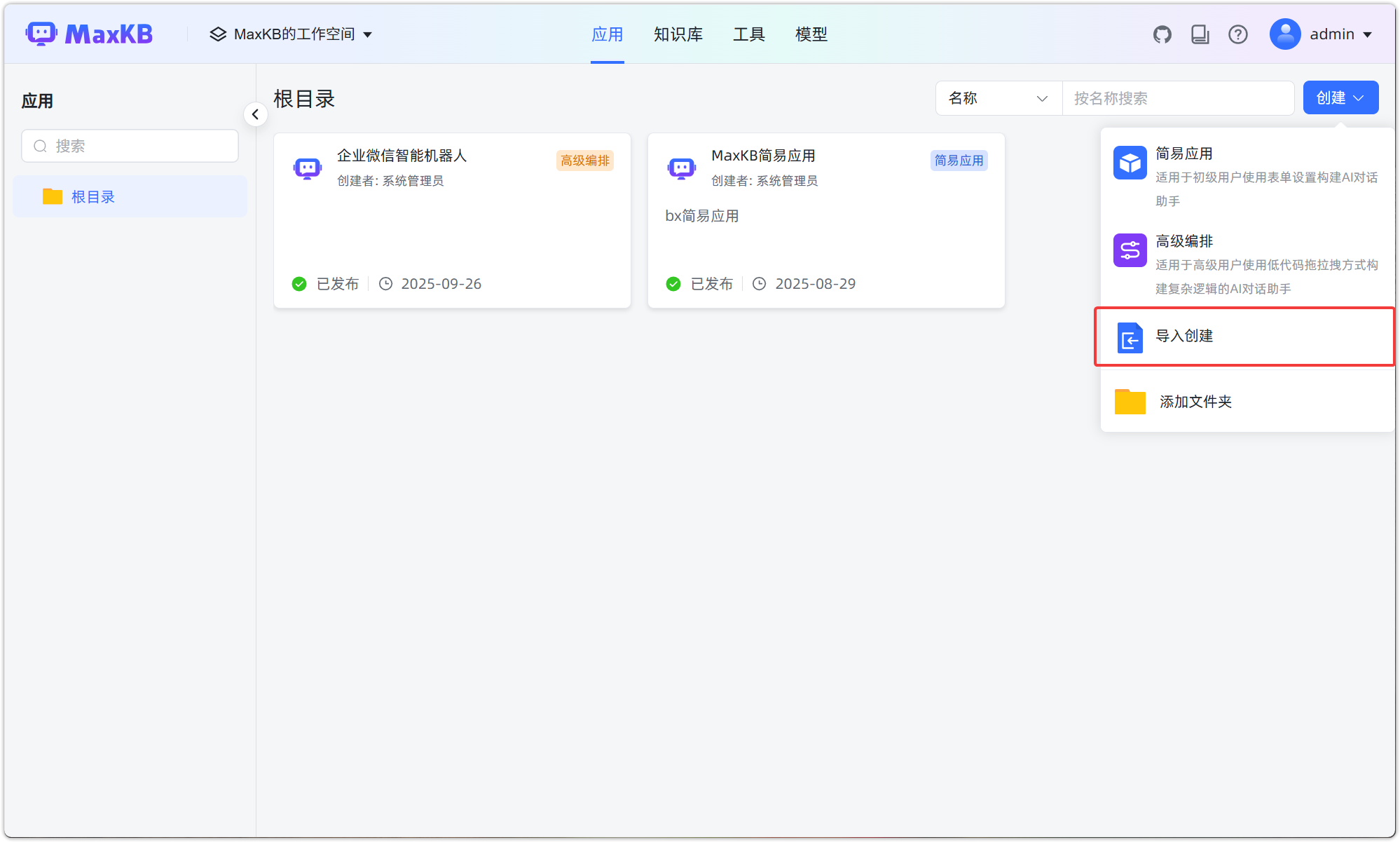The width and height of the screenshot is (1400, 842).
Task: Click the 创建 button
Action: pos(1340,97)
